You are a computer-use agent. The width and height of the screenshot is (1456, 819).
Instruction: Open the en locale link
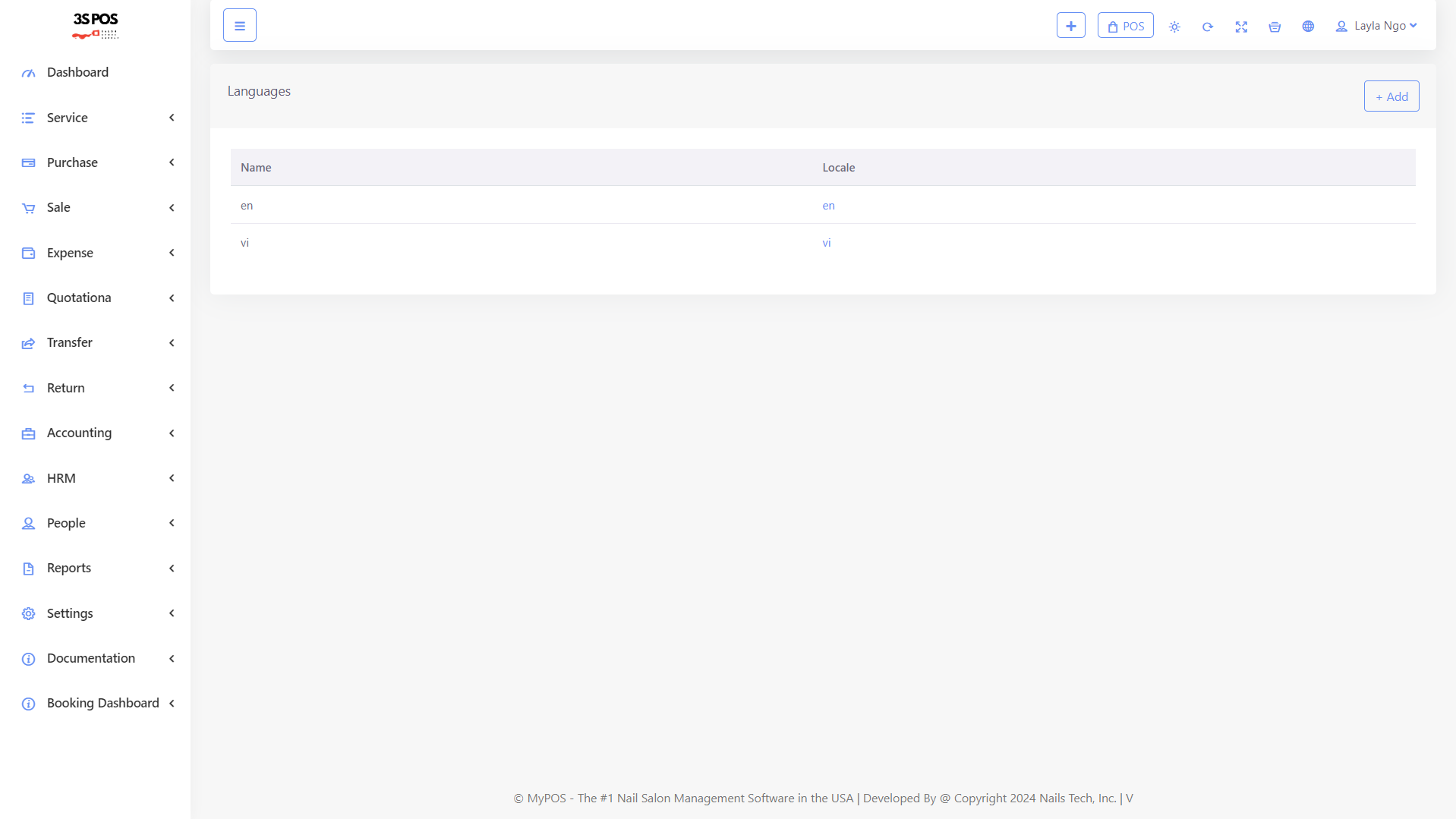(x=828, y=206)
